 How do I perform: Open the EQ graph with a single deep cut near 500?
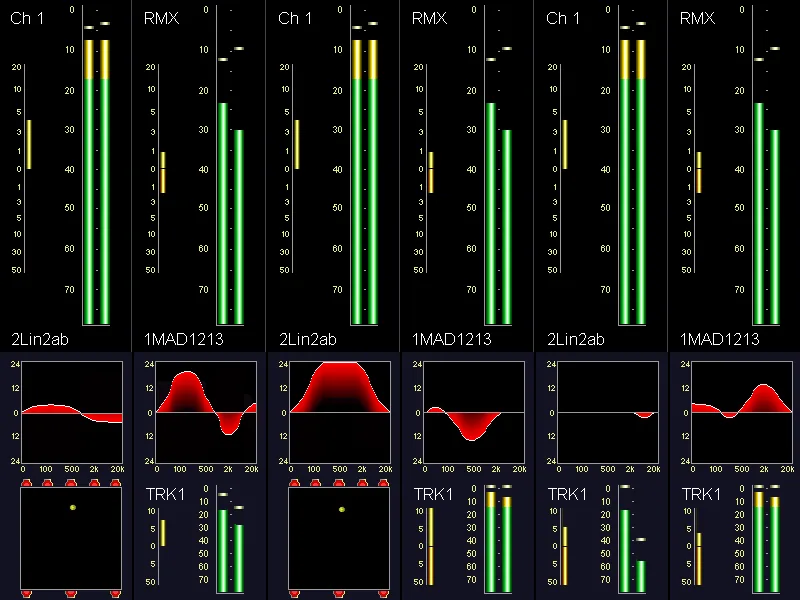474,411
